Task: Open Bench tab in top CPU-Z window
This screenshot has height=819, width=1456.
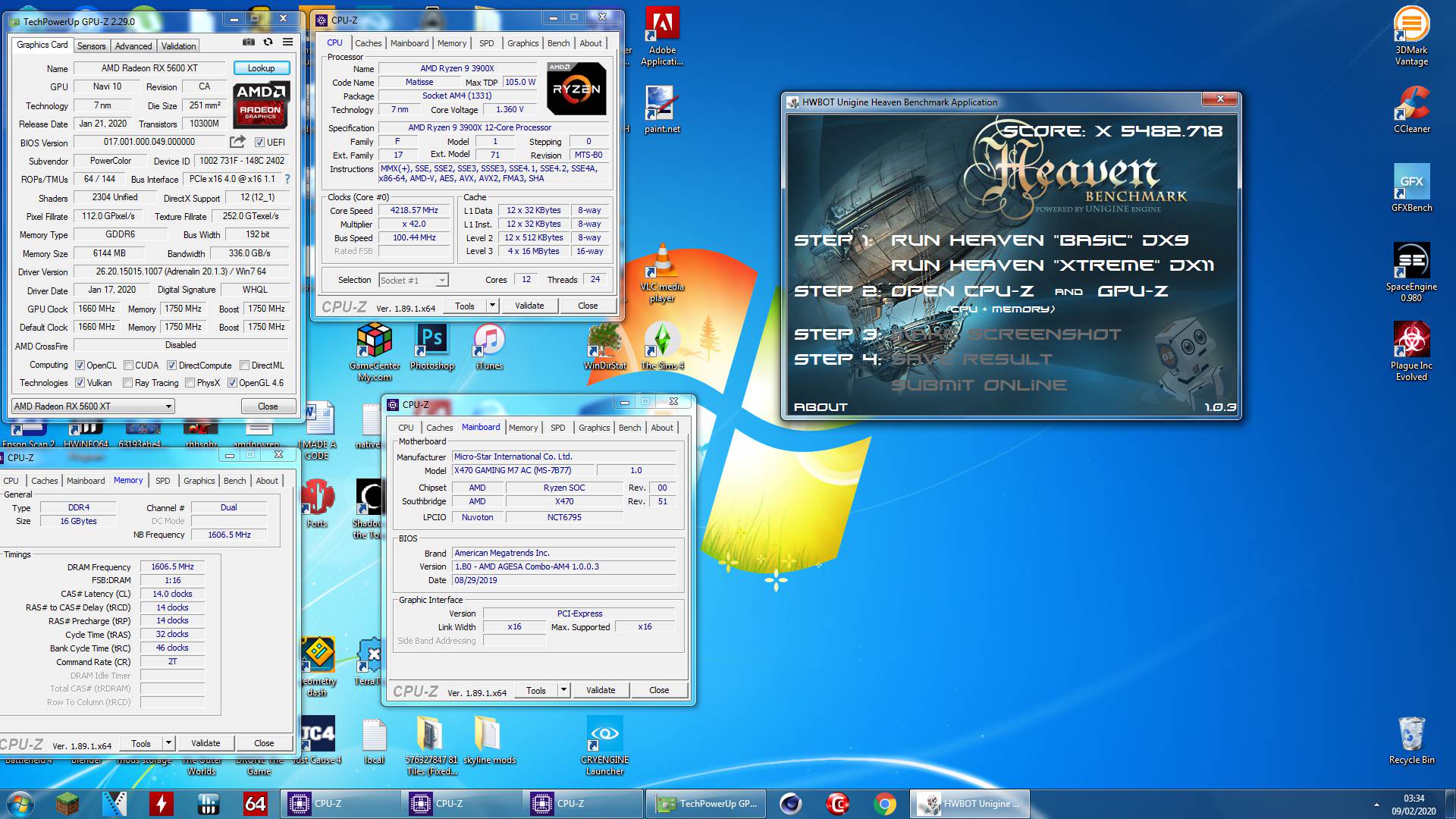Action: (x=558, y=43)
